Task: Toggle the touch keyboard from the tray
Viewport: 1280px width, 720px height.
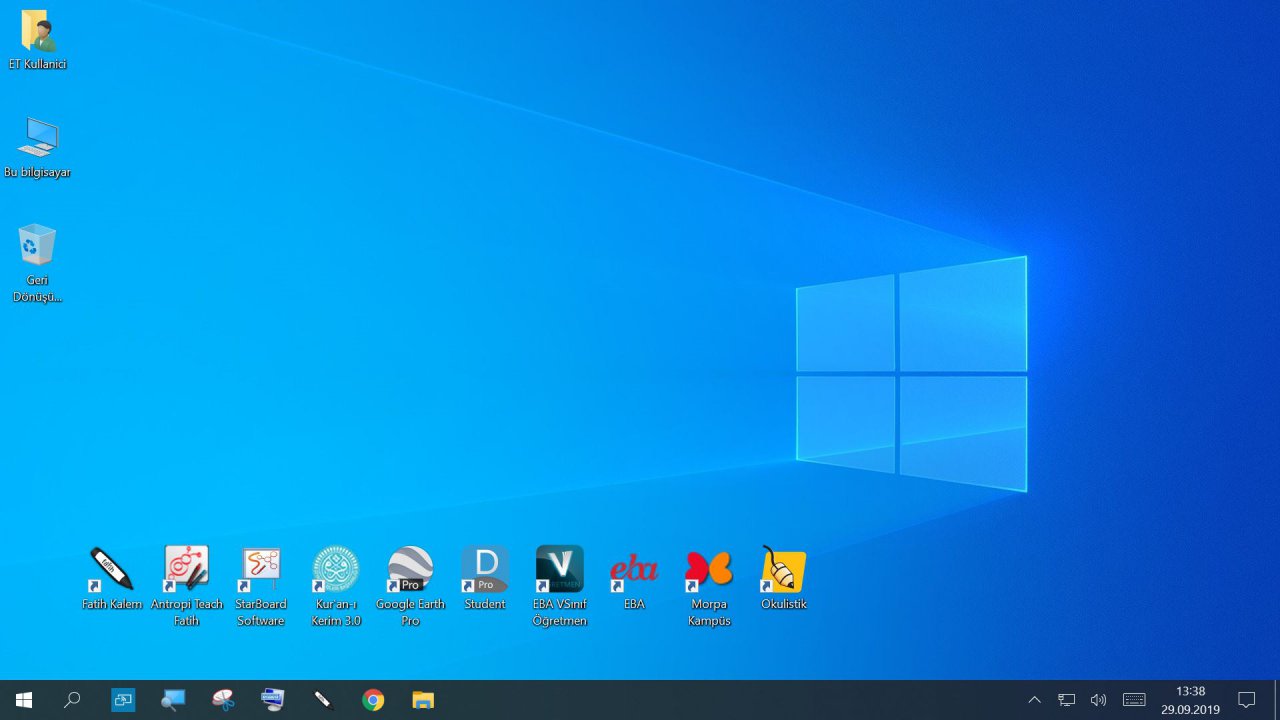Action: (1134, 700)
